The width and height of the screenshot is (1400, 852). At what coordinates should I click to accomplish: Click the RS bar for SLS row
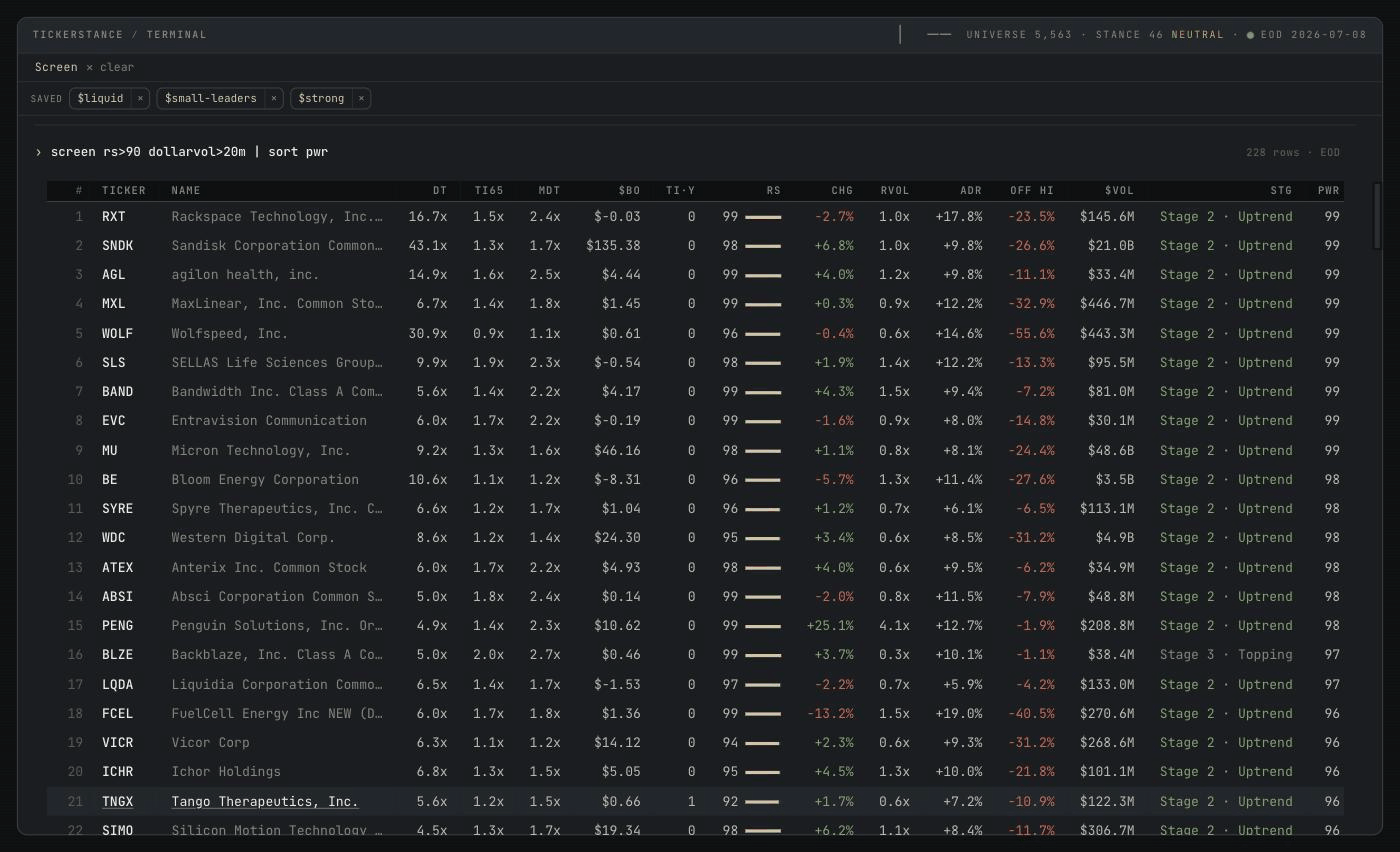tap(763, 363)
